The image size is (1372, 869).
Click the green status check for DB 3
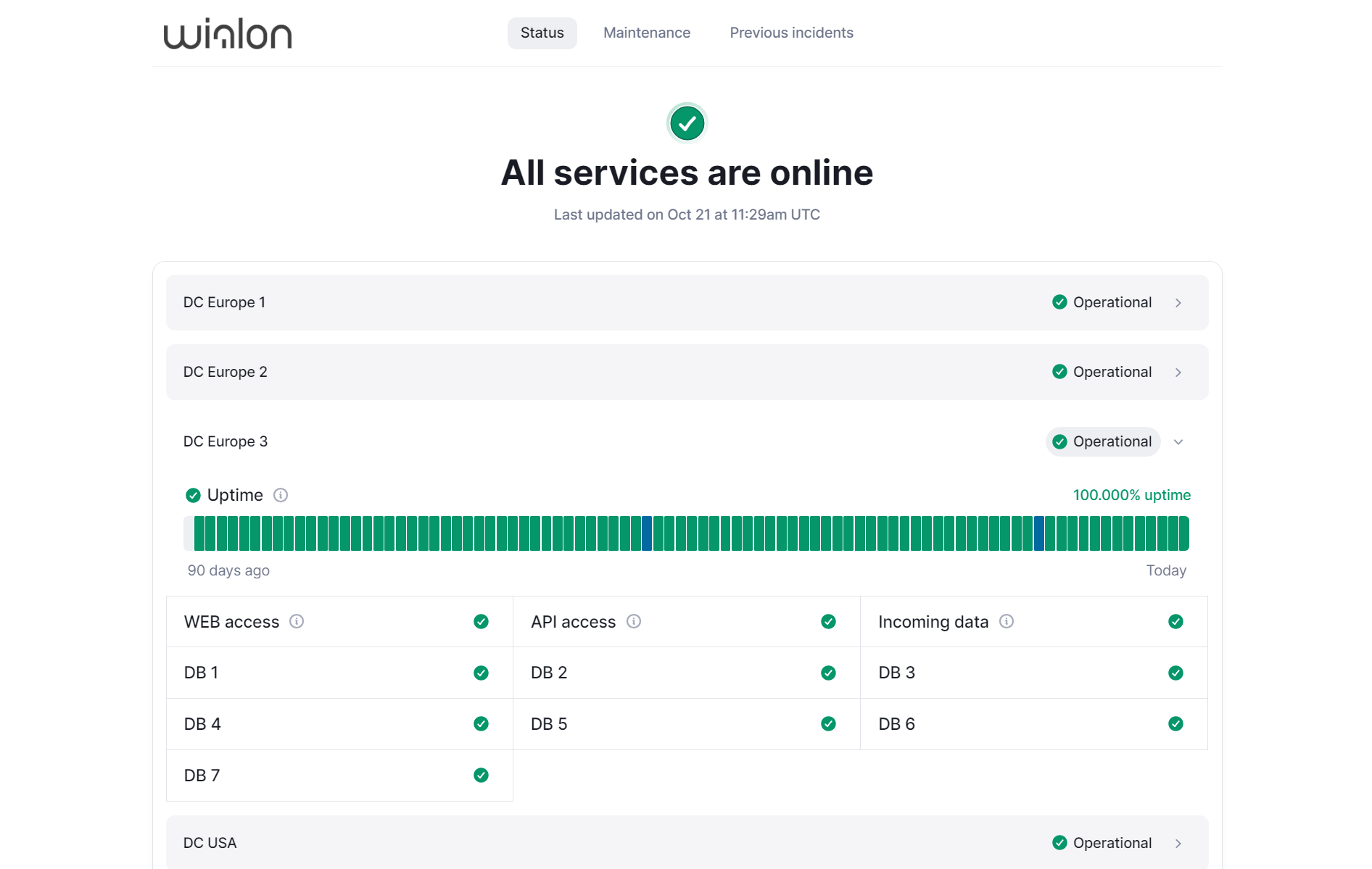(x=1175, y=673)
